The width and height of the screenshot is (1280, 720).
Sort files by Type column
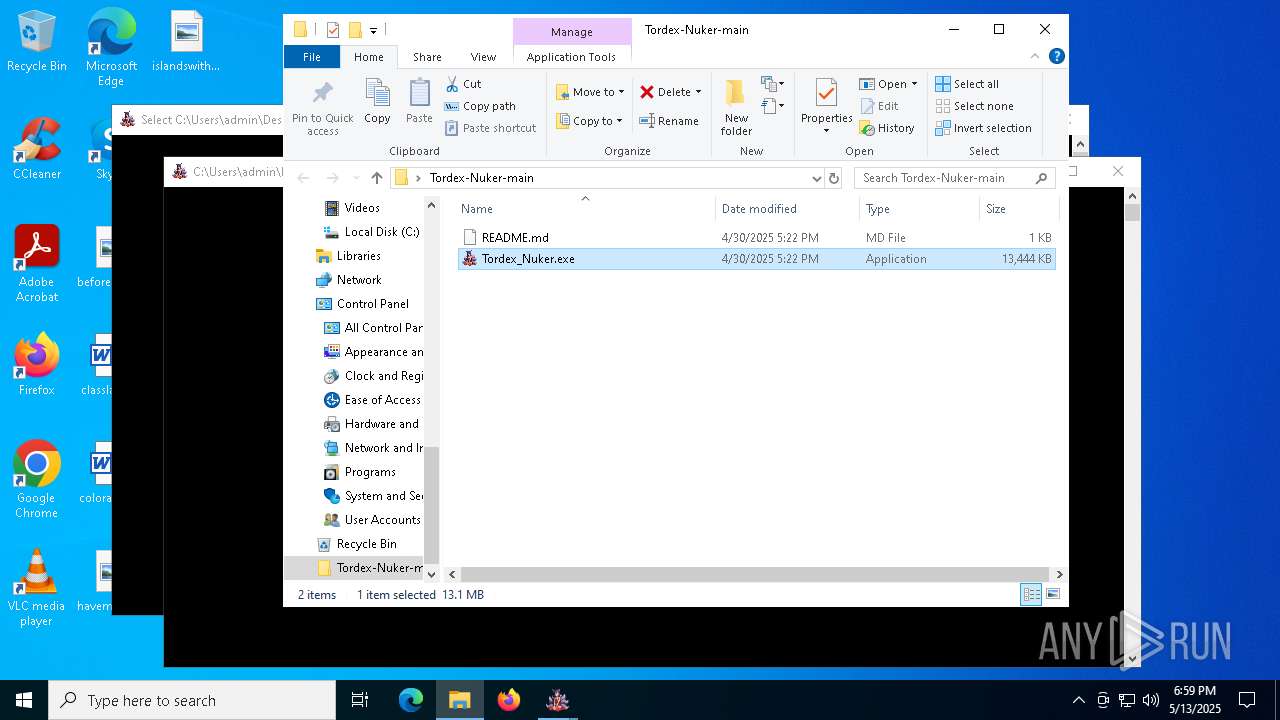click(920, 209)
